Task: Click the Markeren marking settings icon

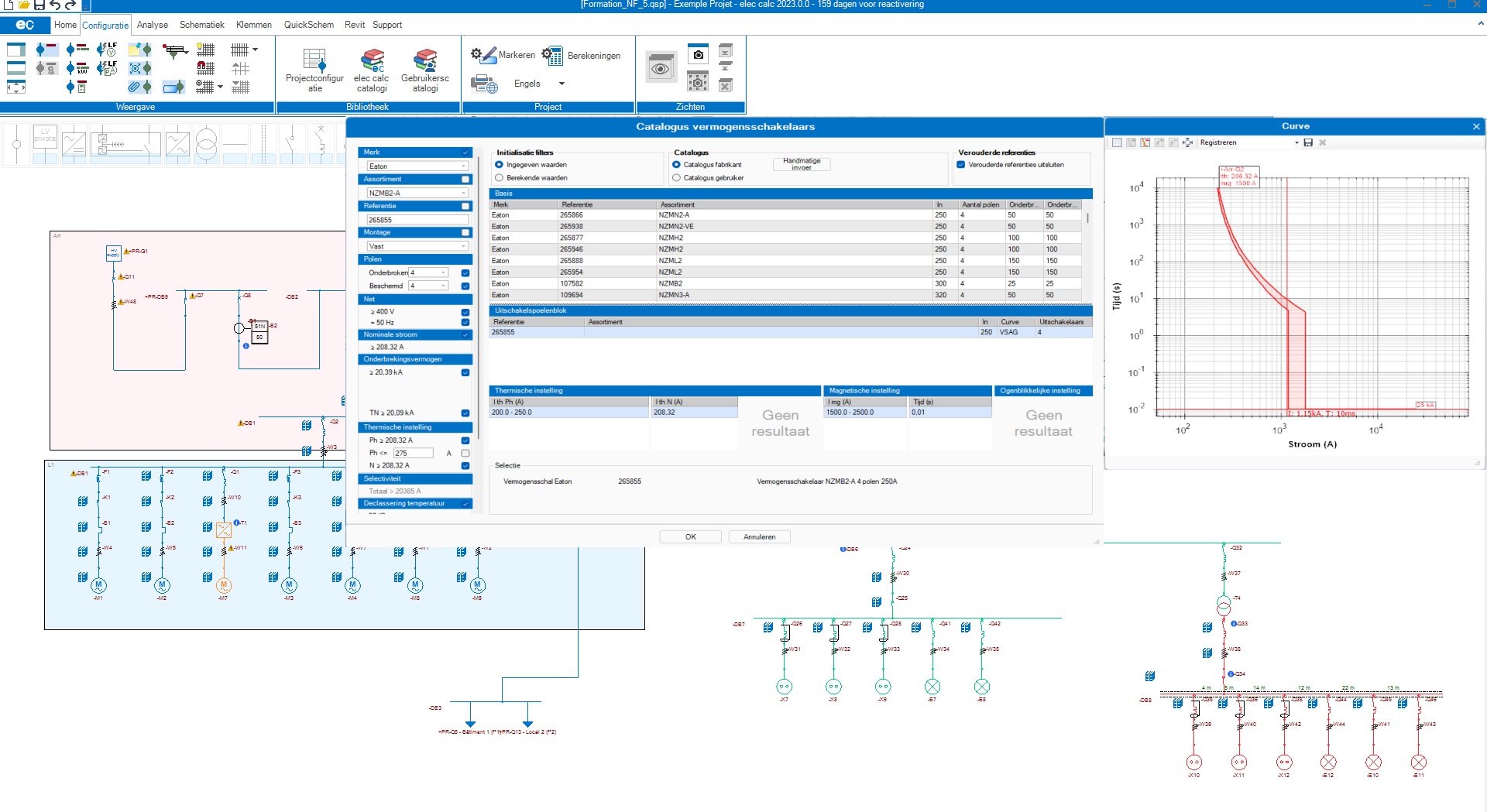Action: coord(484,55)
